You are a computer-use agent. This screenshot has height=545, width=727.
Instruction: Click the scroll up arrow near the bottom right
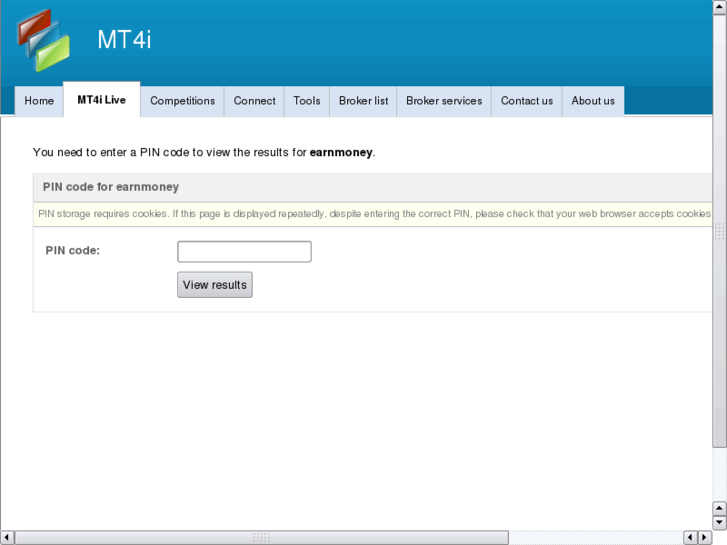coord(719,508)
